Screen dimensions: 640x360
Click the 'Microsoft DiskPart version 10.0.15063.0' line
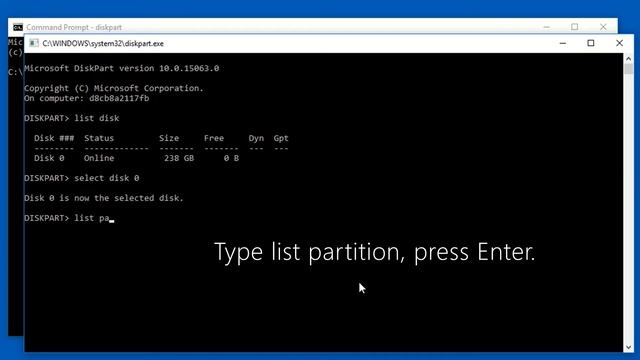[x=122, y=68]
